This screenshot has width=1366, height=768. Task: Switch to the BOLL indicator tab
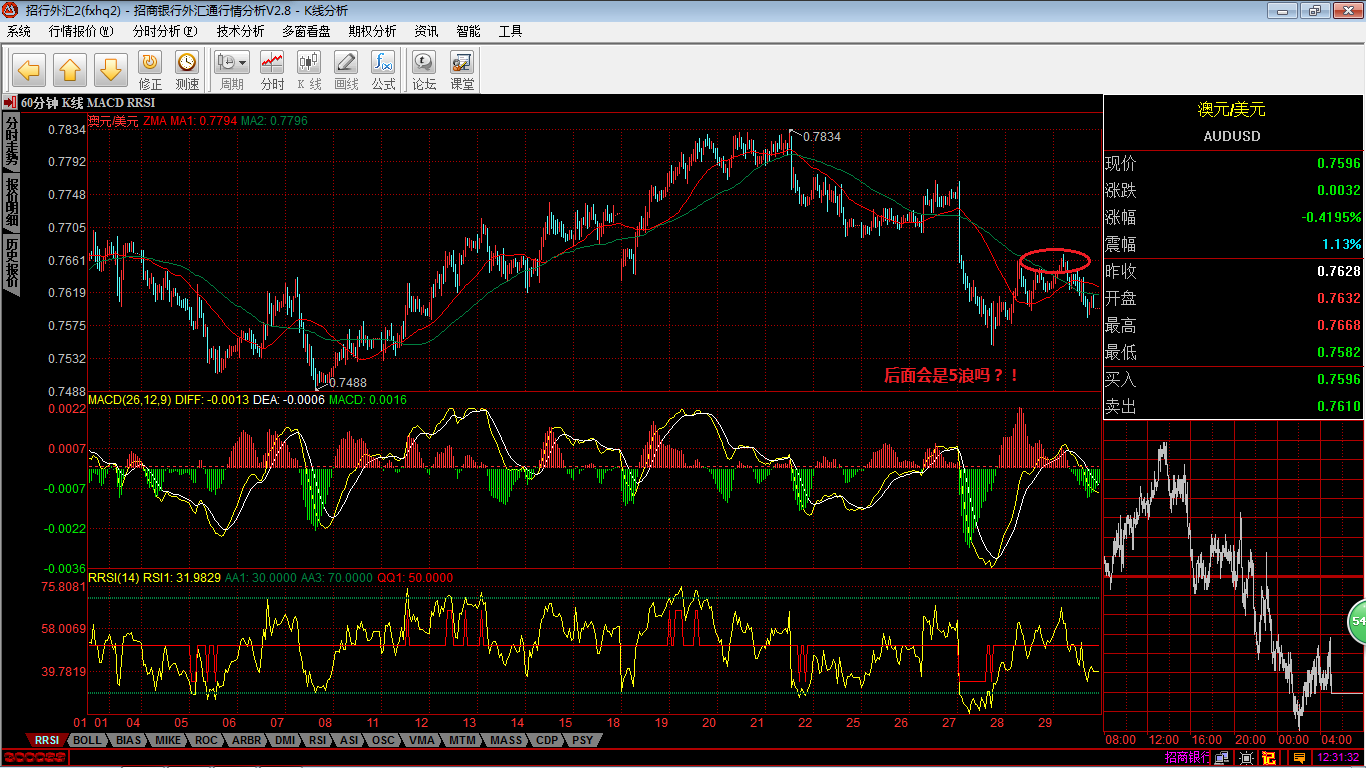coord(87,740)
